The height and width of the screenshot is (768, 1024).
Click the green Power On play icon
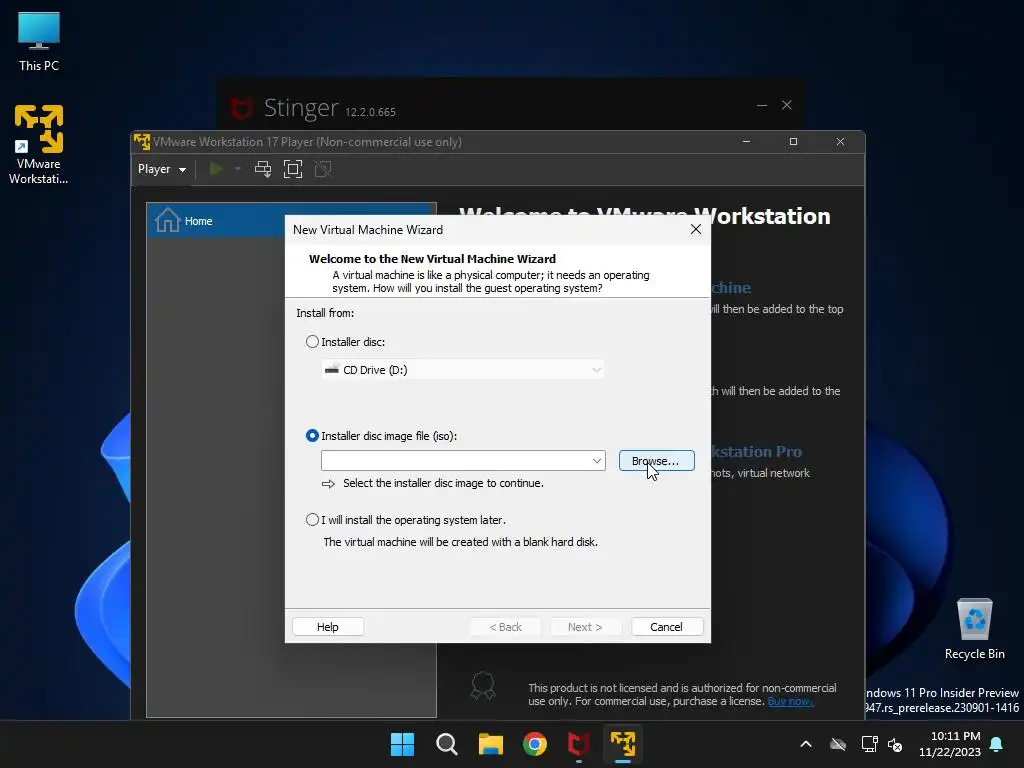point(216,169)
